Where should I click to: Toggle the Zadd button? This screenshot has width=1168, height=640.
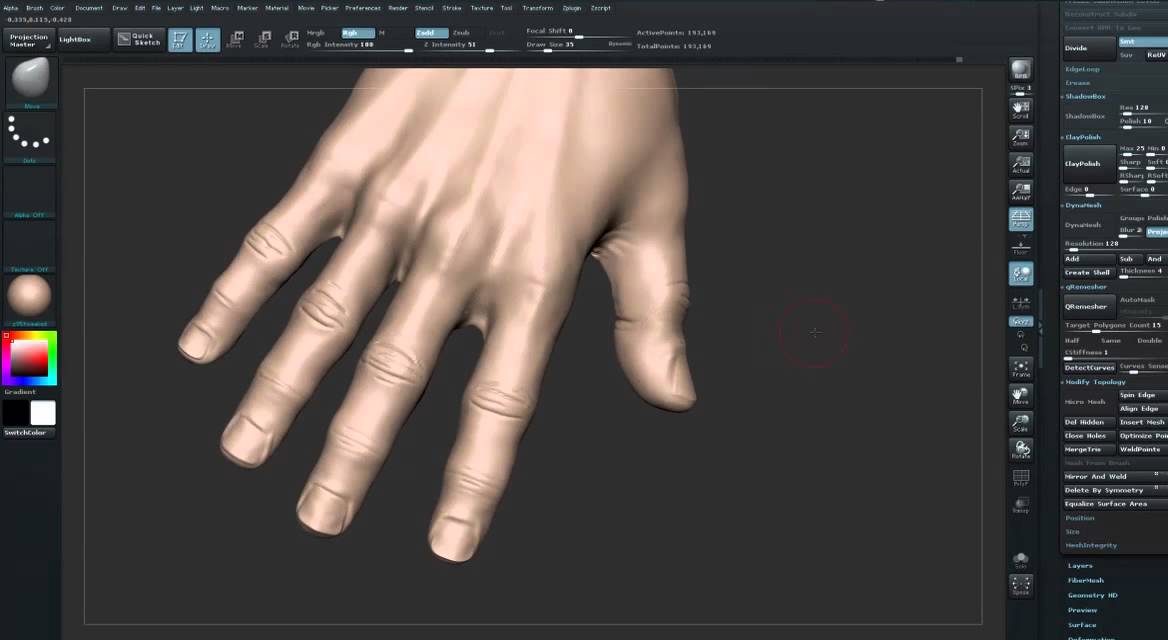pyautogui.click(x=431, y=33)
